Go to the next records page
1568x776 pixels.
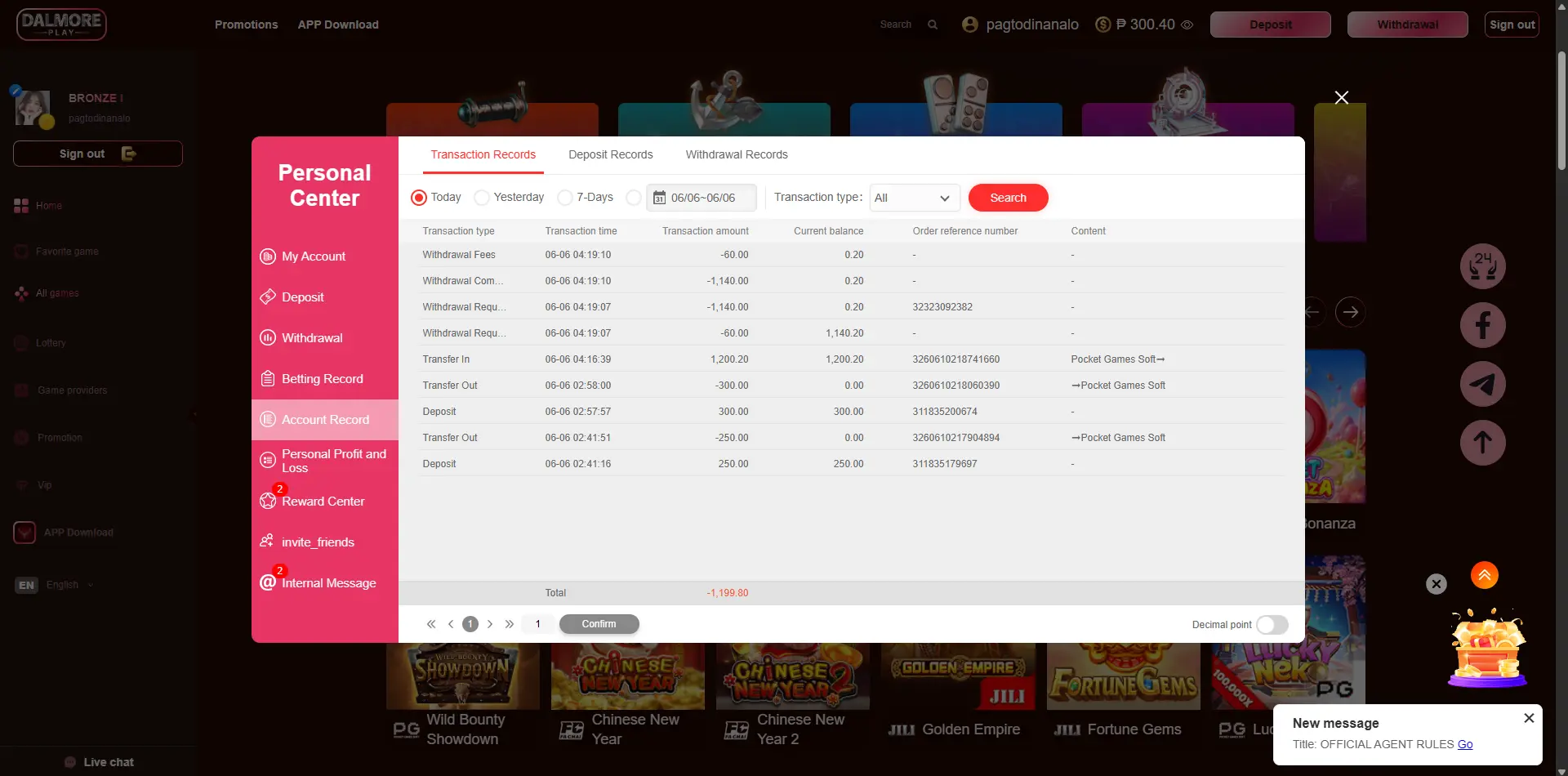point(490,624)
